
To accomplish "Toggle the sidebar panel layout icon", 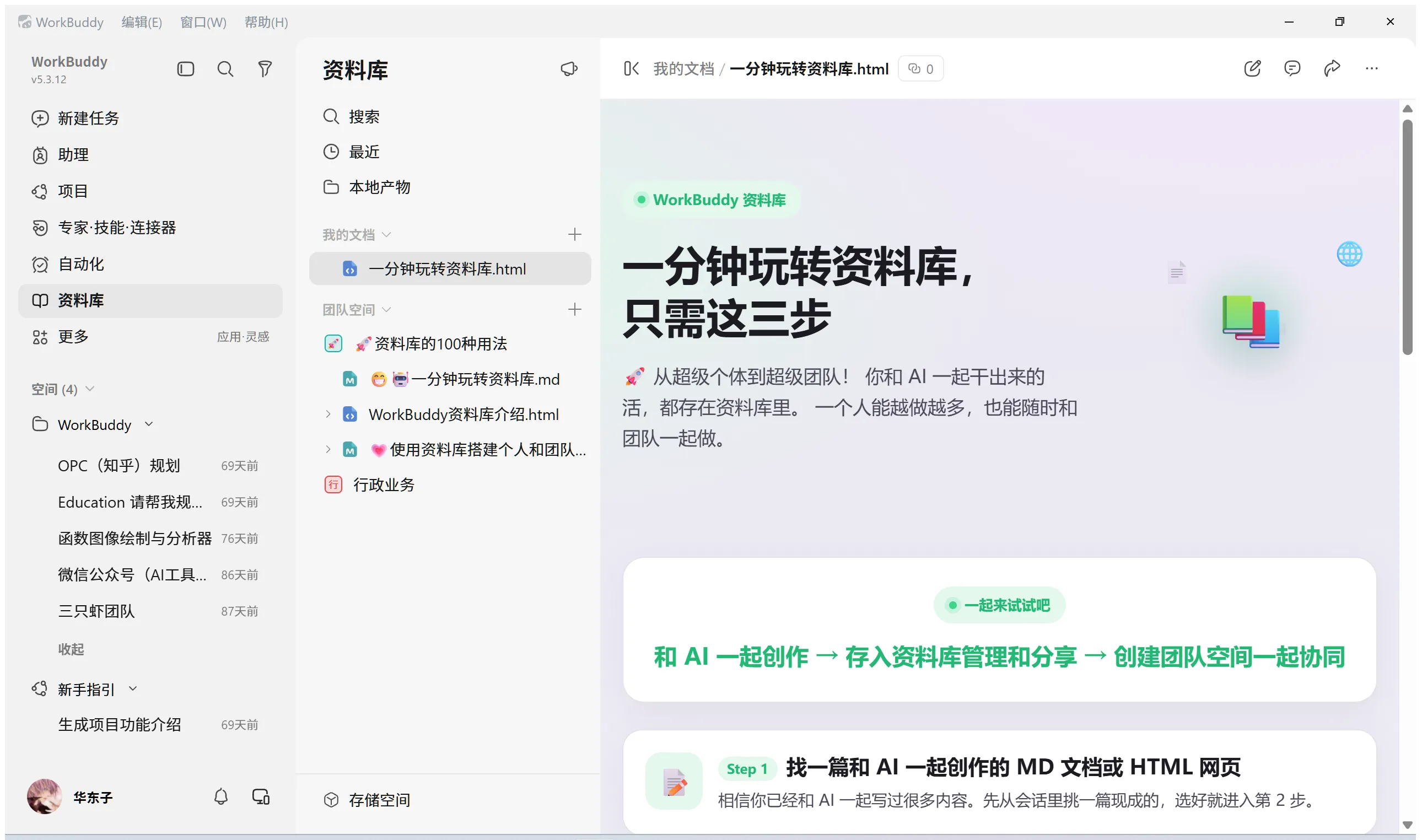I will pyautogui.click(x=186, y=69).
